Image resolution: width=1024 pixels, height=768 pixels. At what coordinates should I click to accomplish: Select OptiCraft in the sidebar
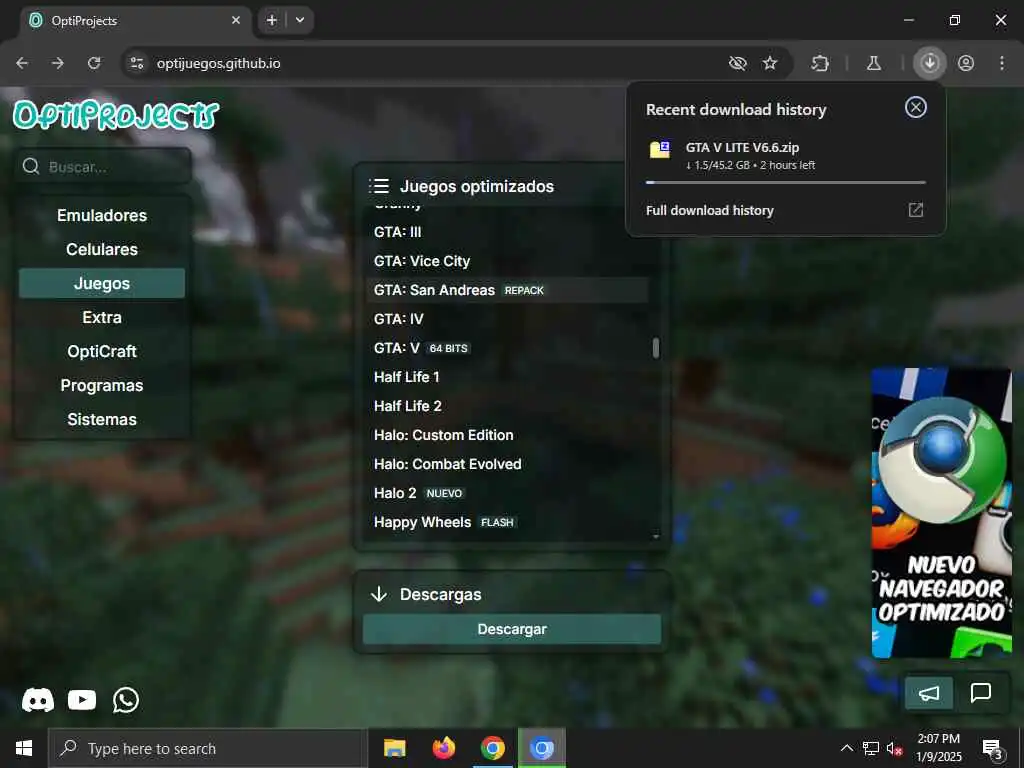(x=102, y=351)
